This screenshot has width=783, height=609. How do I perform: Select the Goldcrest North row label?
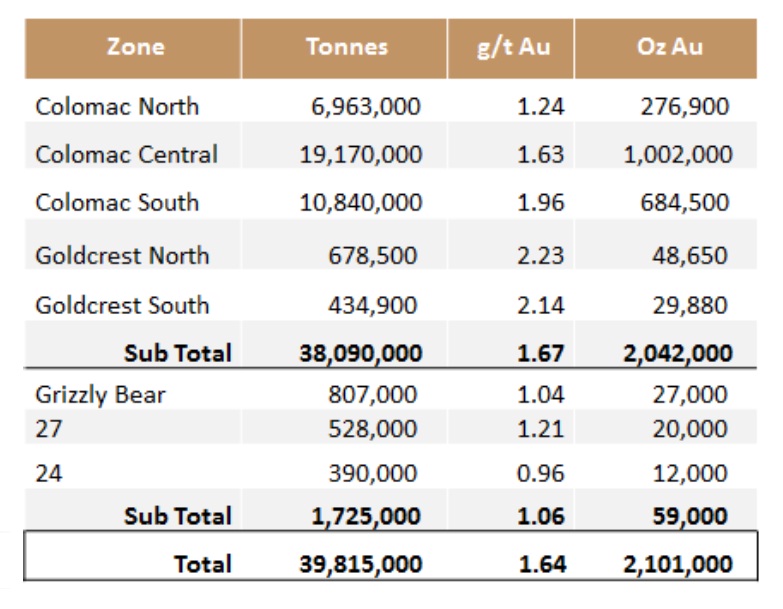click(122, 255)
